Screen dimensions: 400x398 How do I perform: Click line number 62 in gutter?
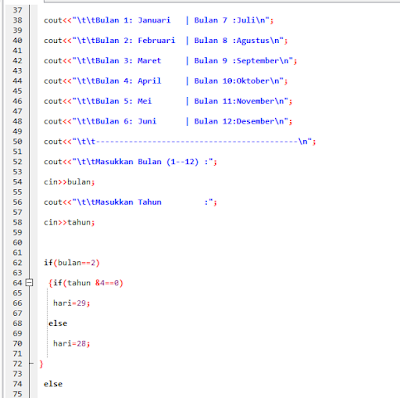pyautogui.click(x=17, y=263)
